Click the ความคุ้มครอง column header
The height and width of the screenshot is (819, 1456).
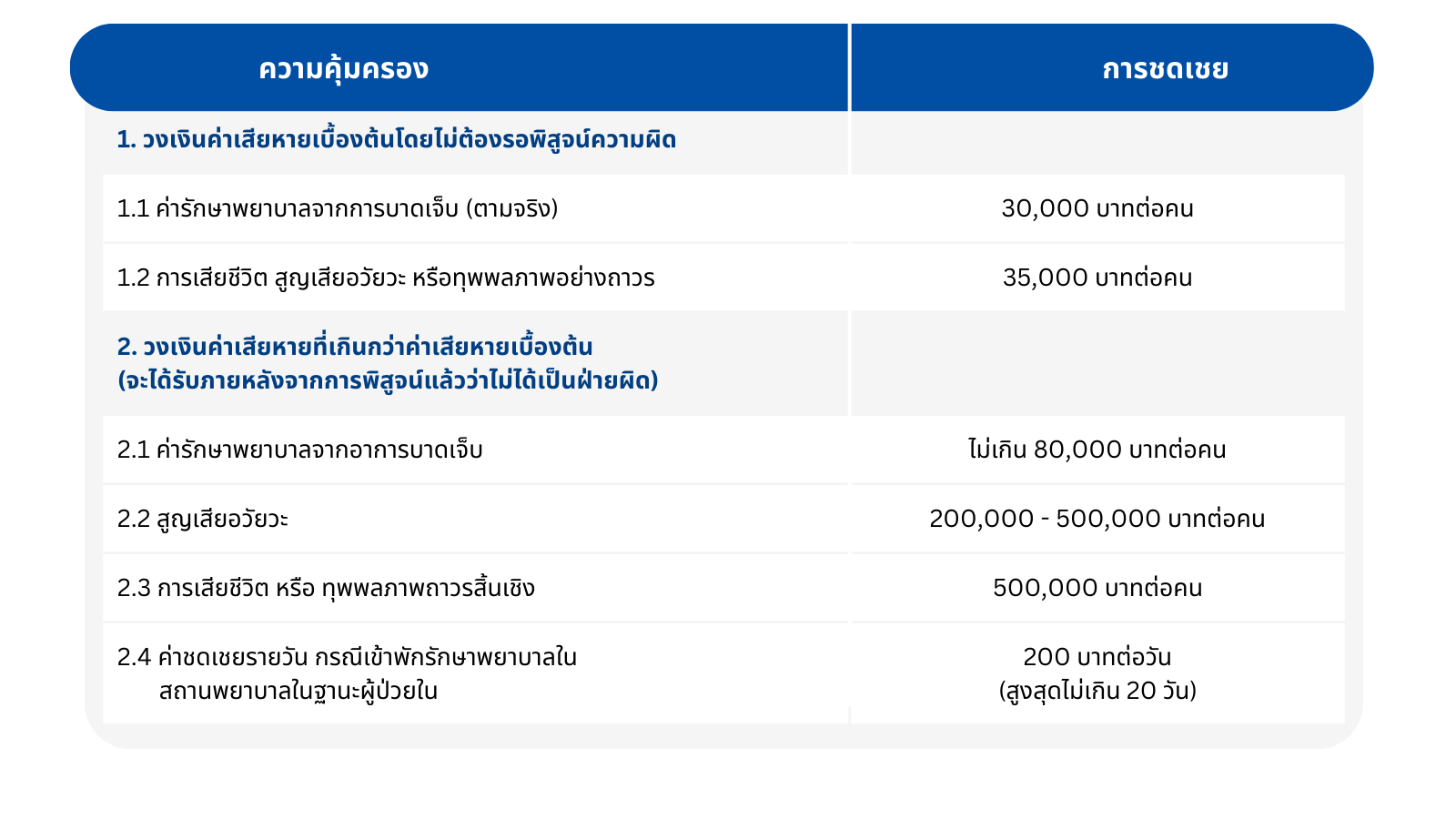tap(344, 70)
